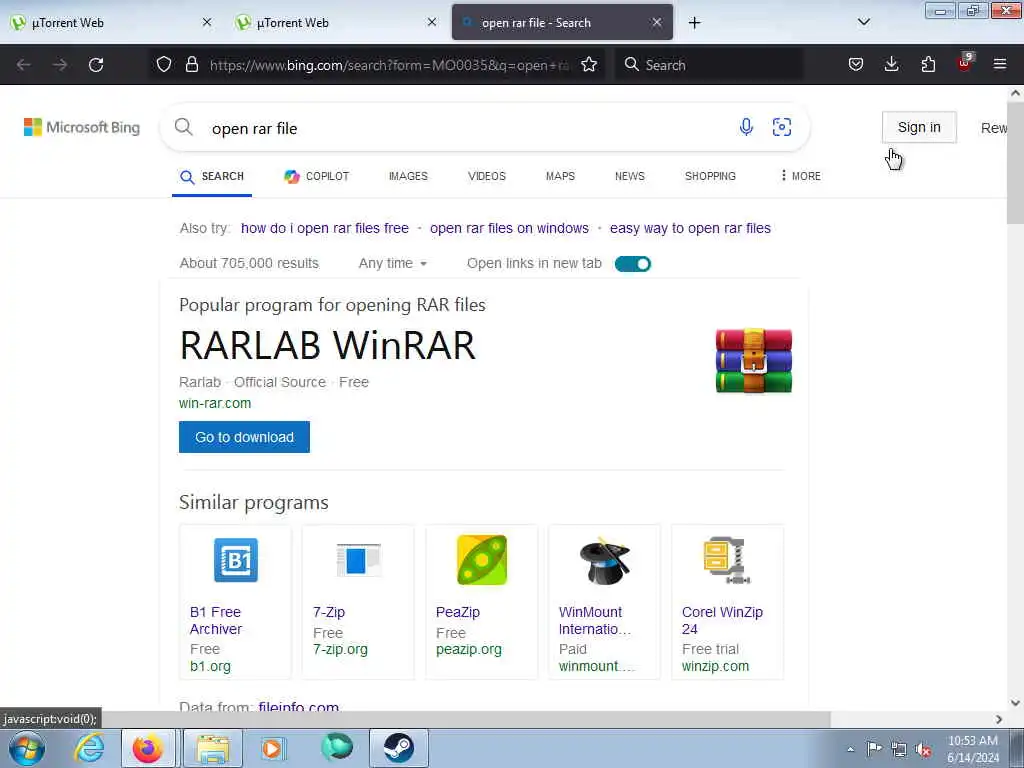Open Bing visual search camera icon
The image size is (1024, 768).
(782, 127)
